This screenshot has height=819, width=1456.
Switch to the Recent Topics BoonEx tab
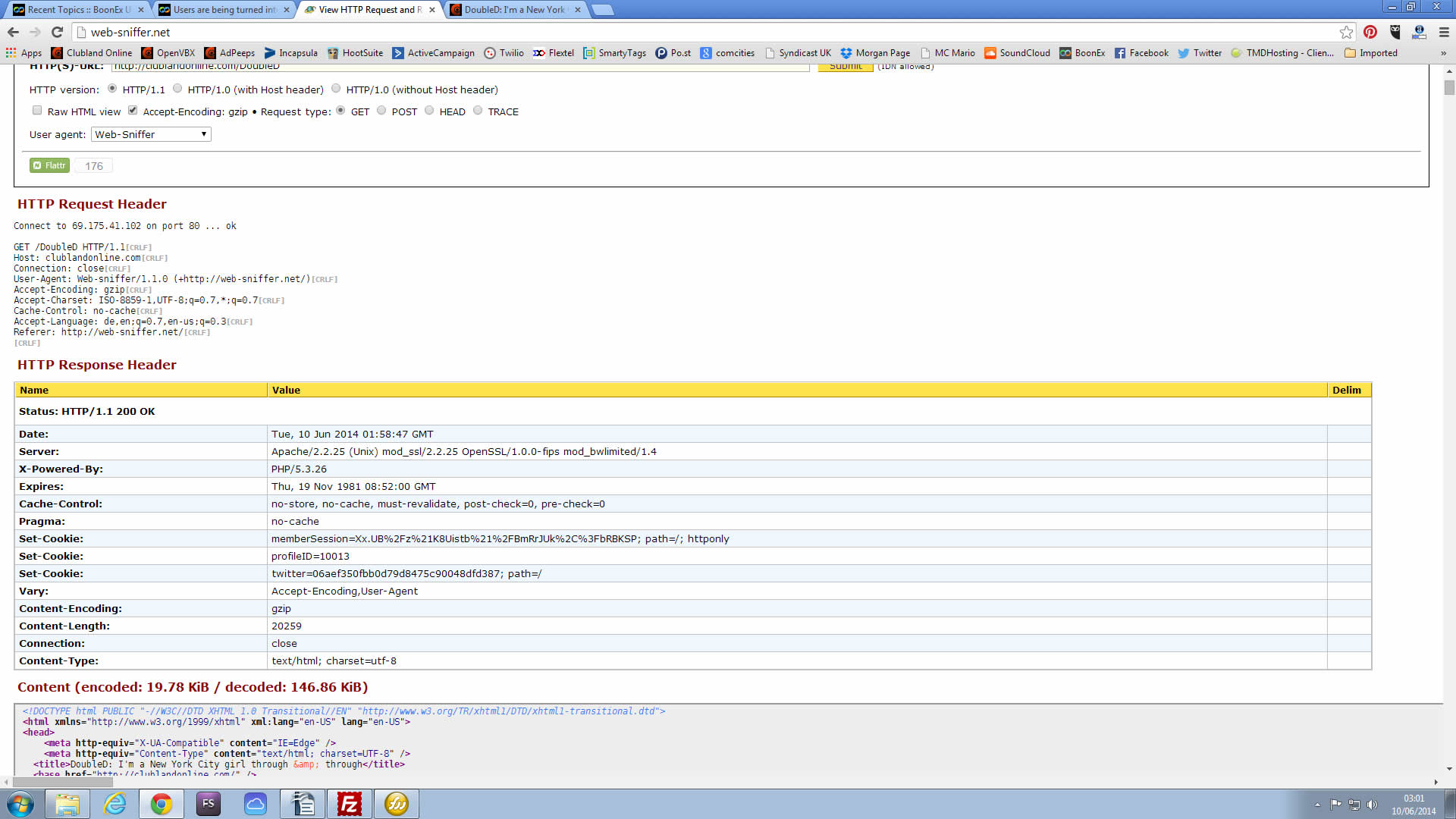(x=76, y=10)
